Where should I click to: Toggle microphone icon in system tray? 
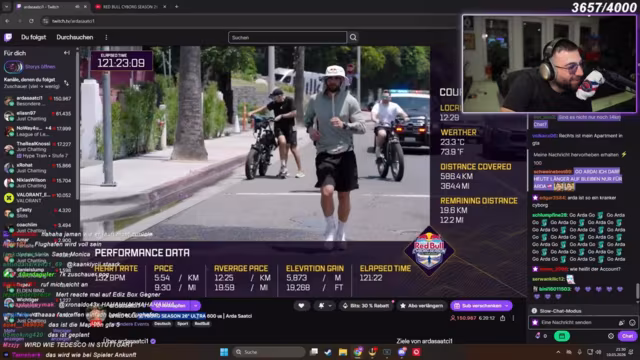(579, 352)
